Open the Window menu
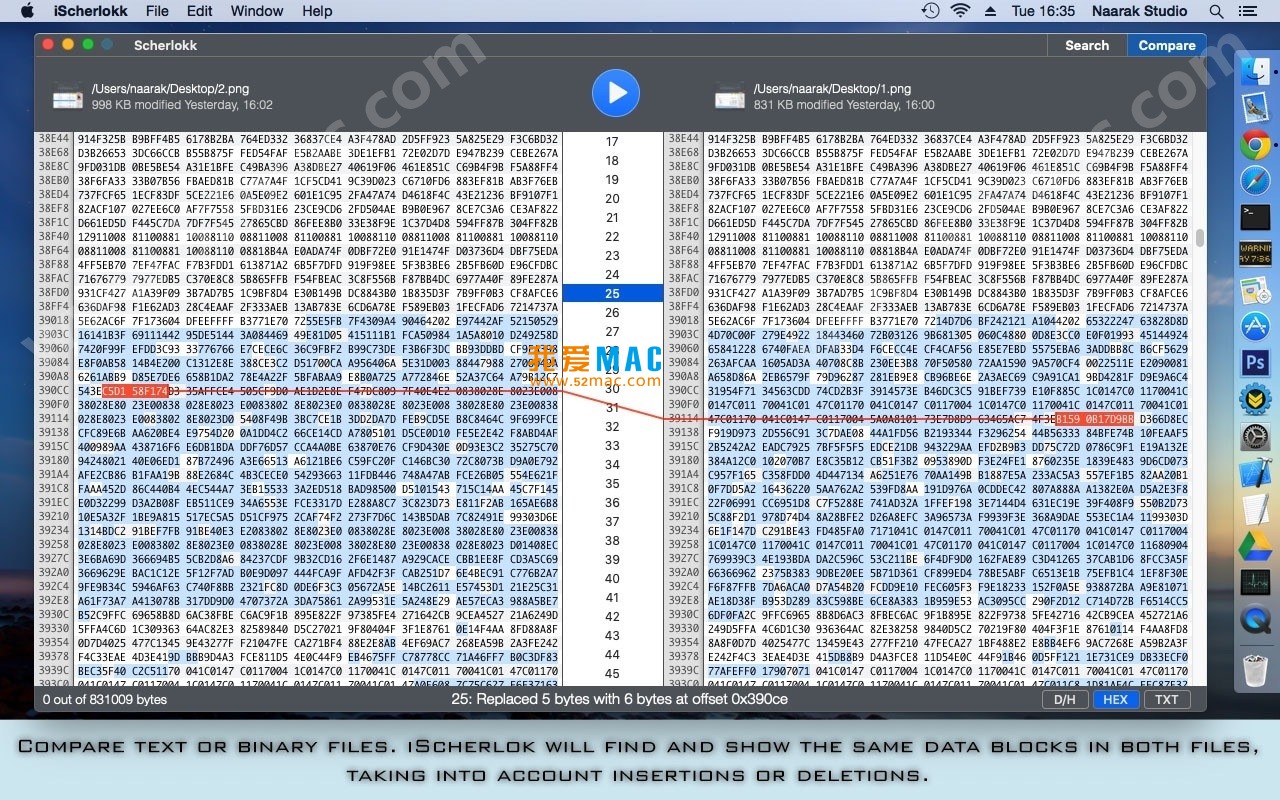The width and height of the screenshot is (1280, 800). [x=257, y=11]
